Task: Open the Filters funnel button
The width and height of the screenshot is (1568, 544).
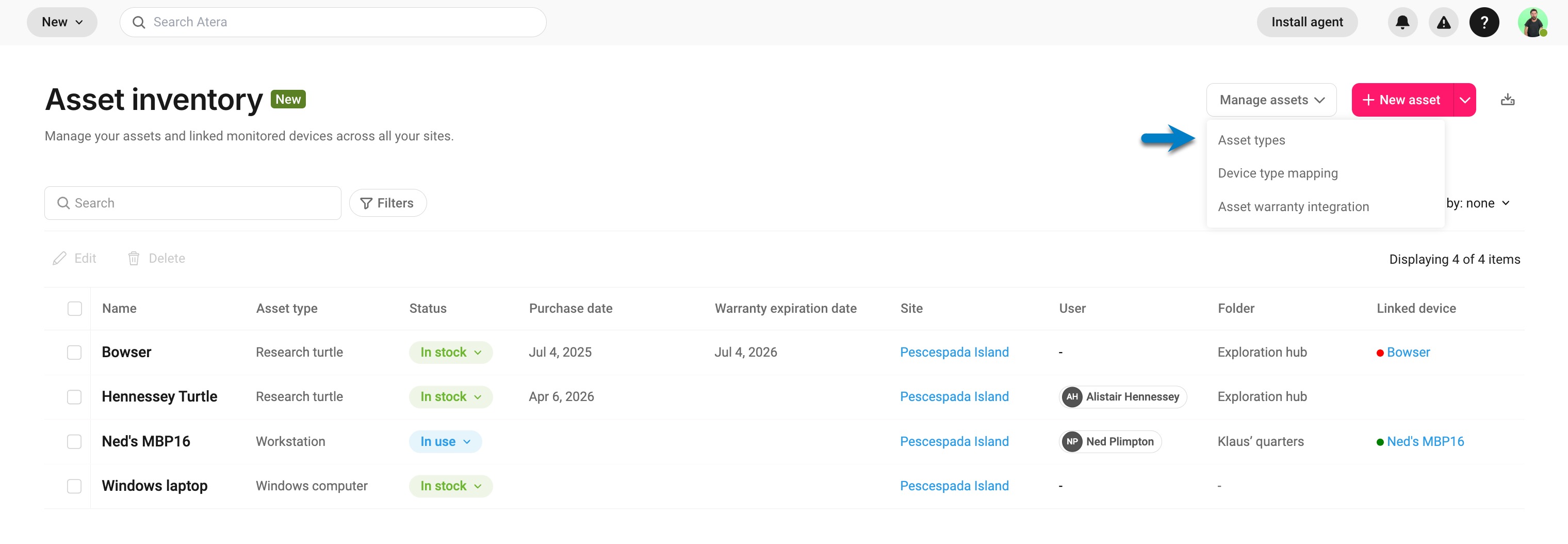Action: point(388,203)
